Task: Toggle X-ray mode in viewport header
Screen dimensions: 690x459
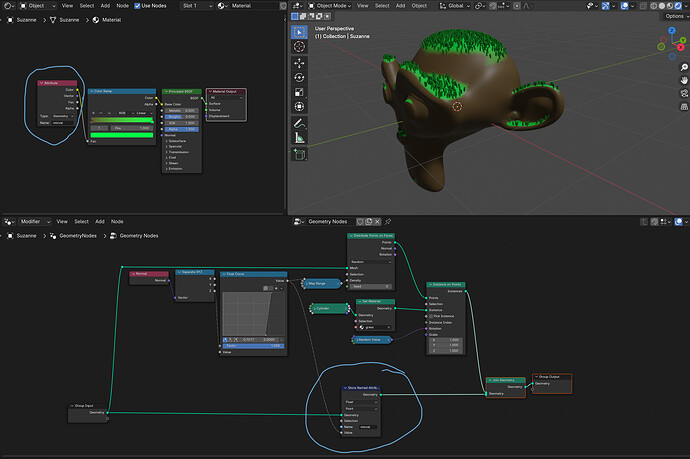Action: click(643, 6)
